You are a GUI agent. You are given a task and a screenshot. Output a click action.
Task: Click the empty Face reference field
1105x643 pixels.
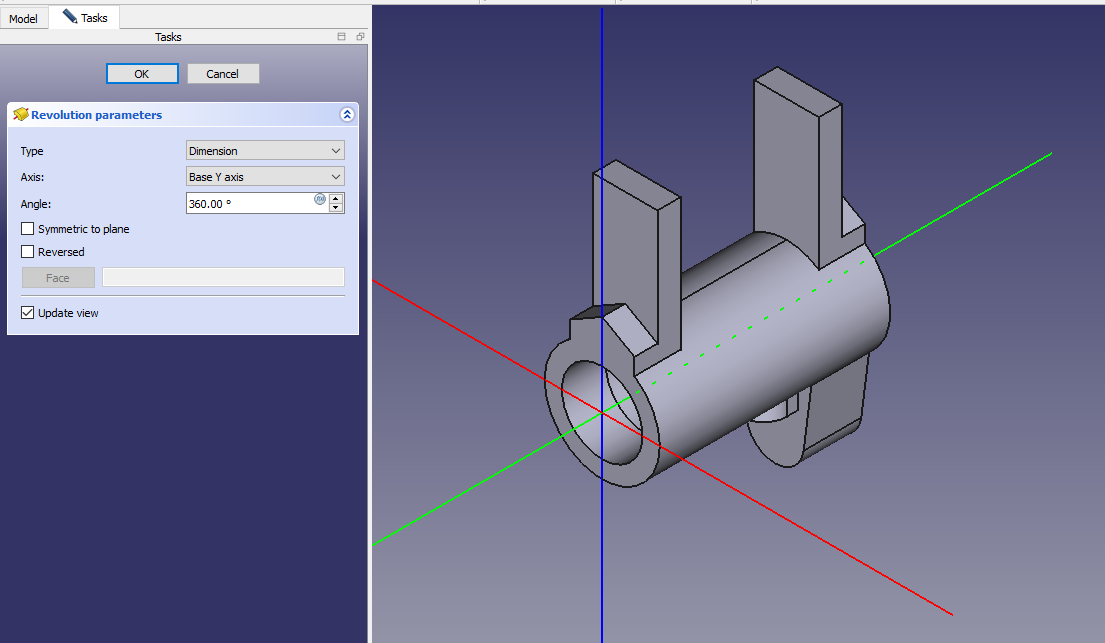(223, 278)
